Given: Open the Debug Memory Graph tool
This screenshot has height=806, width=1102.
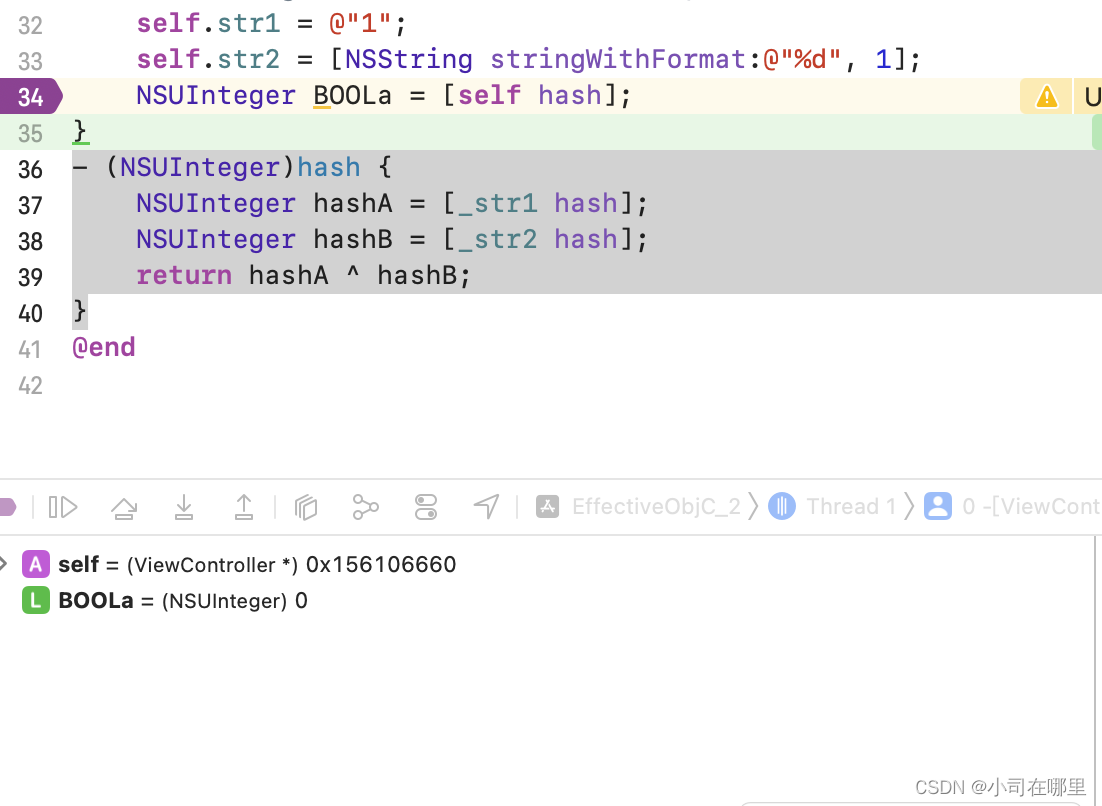Looking at the screenshot, I should pyautogui.click(x=366, y=507).
